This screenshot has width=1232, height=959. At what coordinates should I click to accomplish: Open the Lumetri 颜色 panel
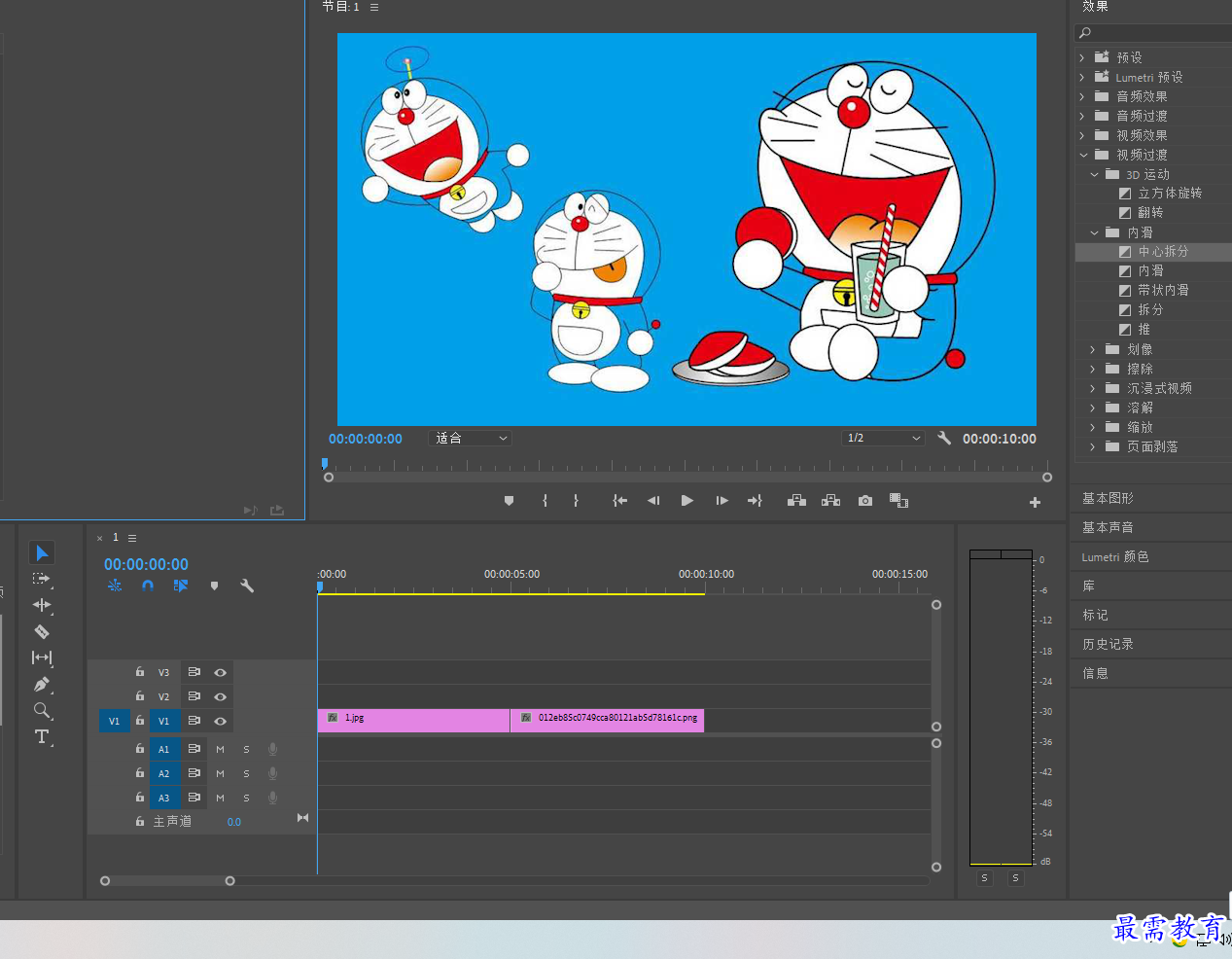click(x=1115, y=556)
